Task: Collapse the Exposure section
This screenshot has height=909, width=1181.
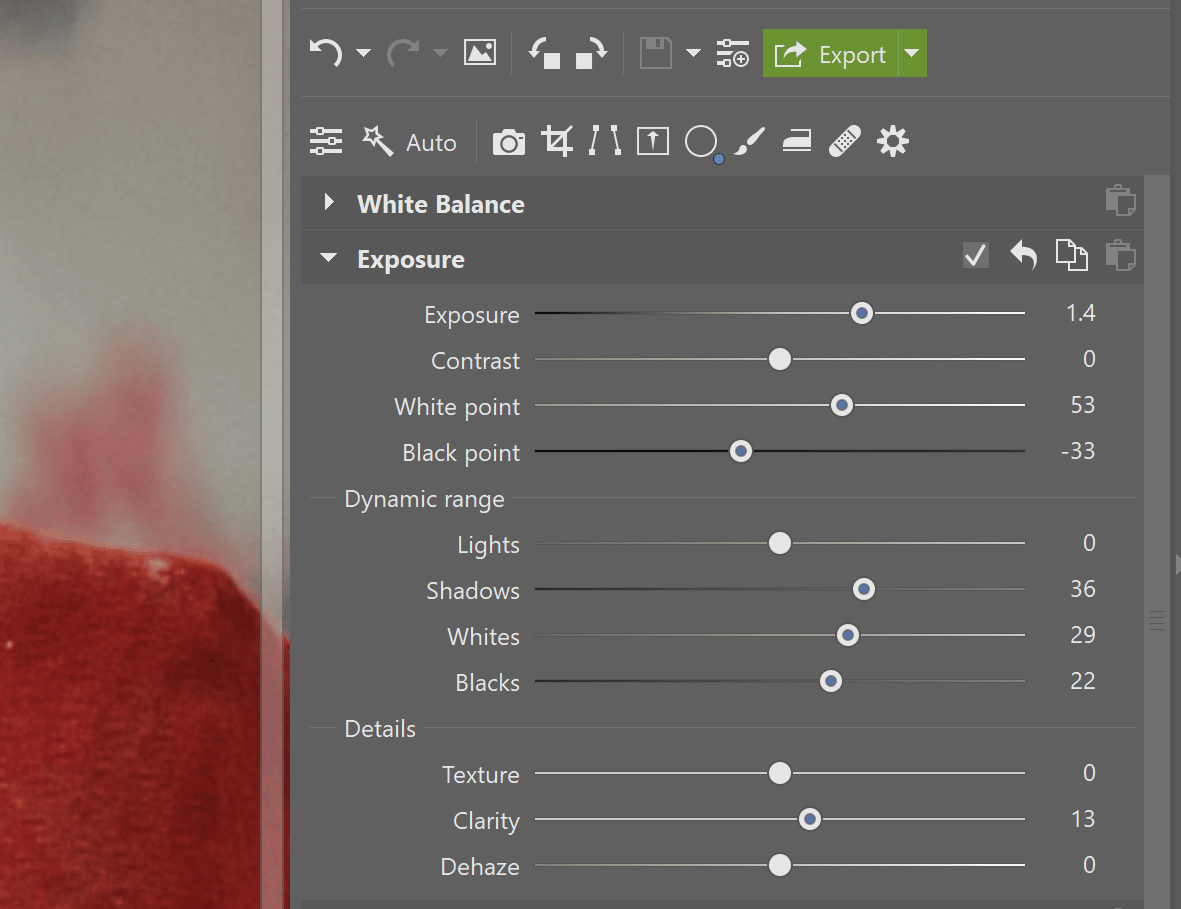Action: click(328, 258)
